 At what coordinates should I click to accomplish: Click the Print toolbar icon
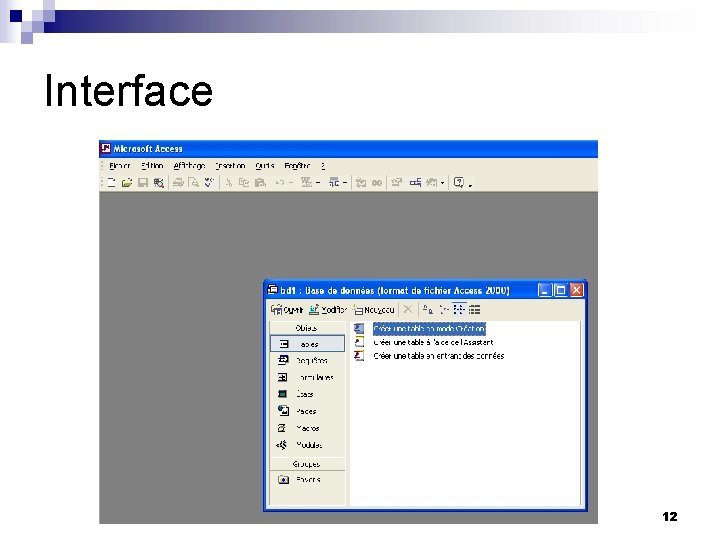pos(178,183)
